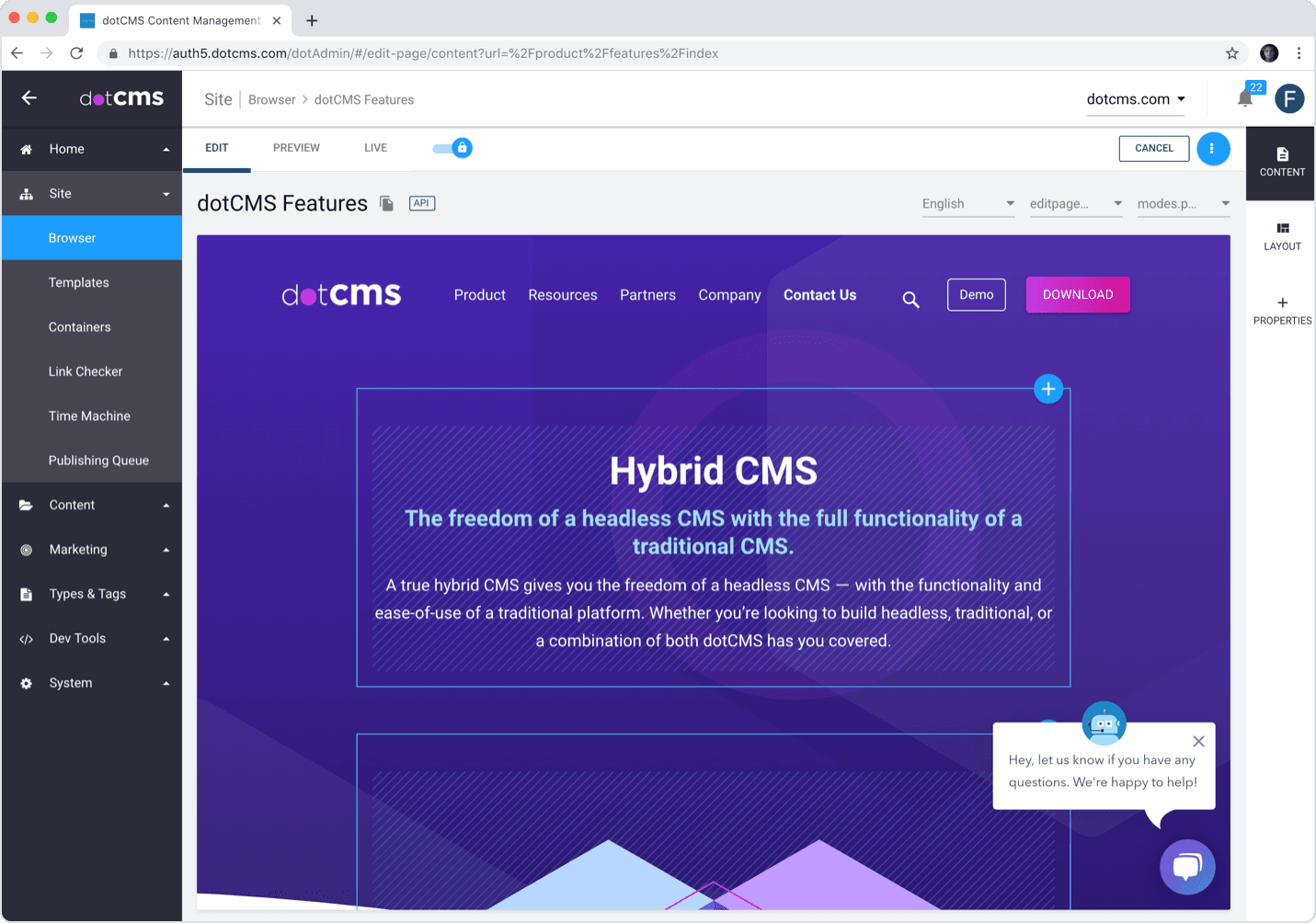Select Browser in the sidebar
Screen dimensions: 1316x923
point(92,238)
